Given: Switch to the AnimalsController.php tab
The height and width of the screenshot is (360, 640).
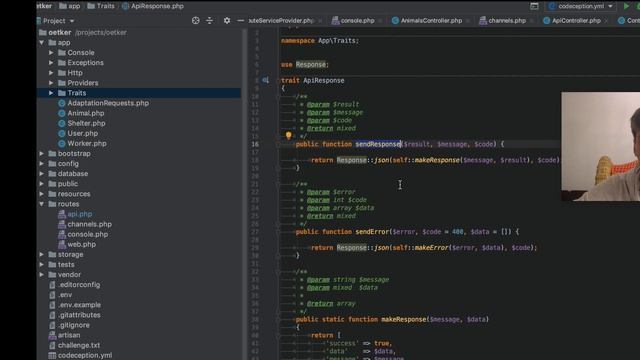Looking at the screenshot, I should [427, 20].
